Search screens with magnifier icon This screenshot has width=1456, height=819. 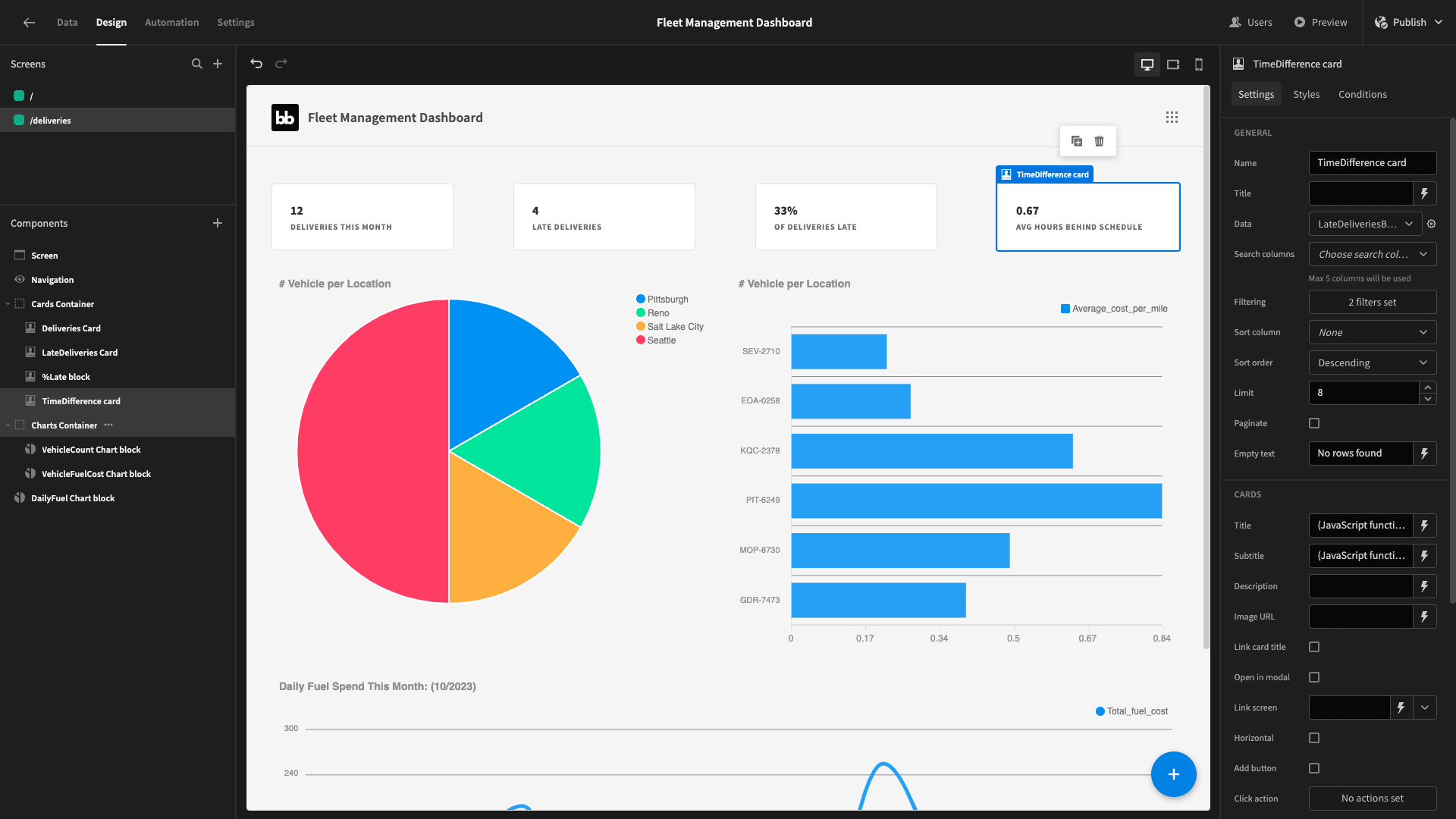(x=197, y=64)
